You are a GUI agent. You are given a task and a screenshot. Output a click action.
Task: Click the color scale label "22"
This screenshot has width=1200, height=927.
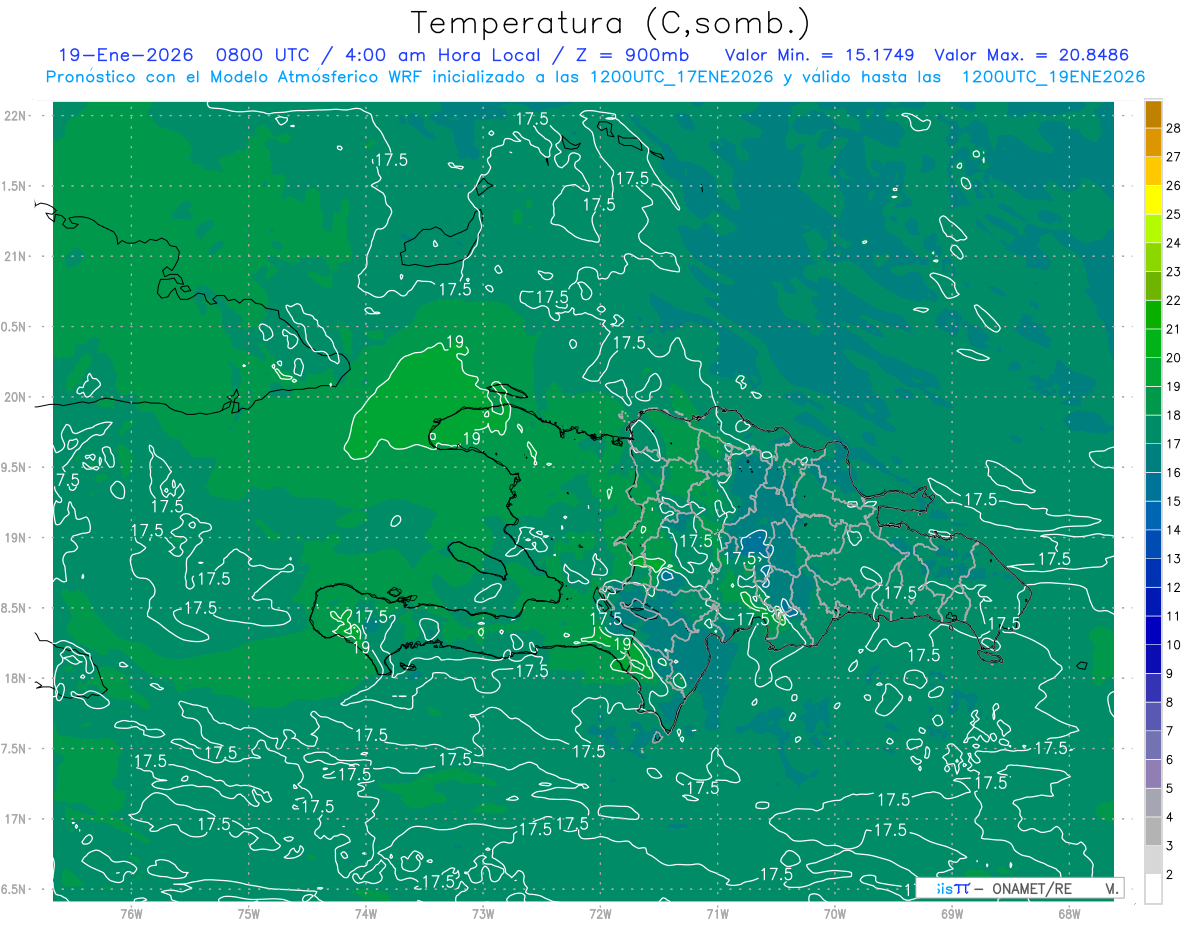pyautogui.click(x=1174, y=300)
